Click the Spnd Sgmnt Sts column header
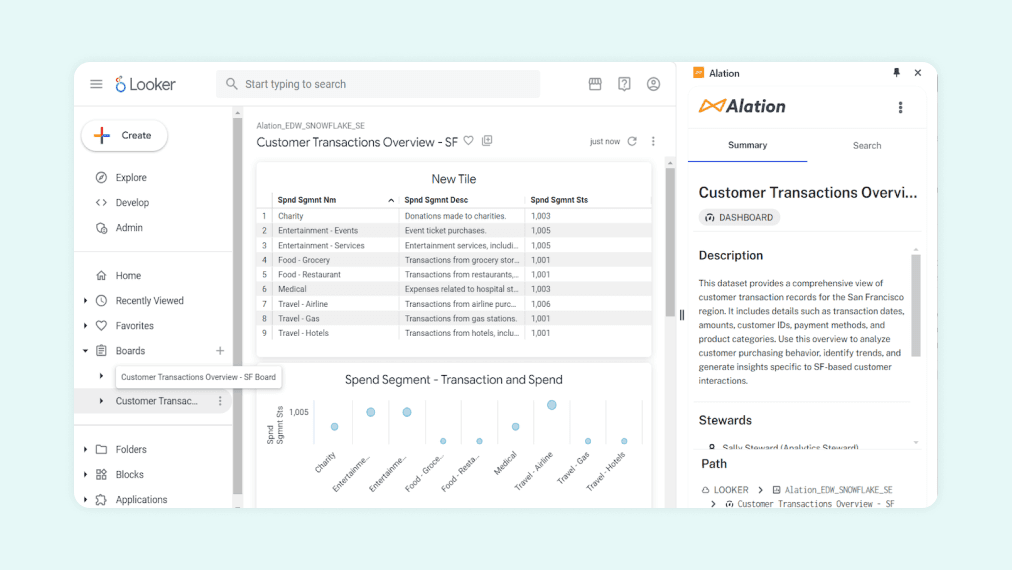 coord(559,200)
